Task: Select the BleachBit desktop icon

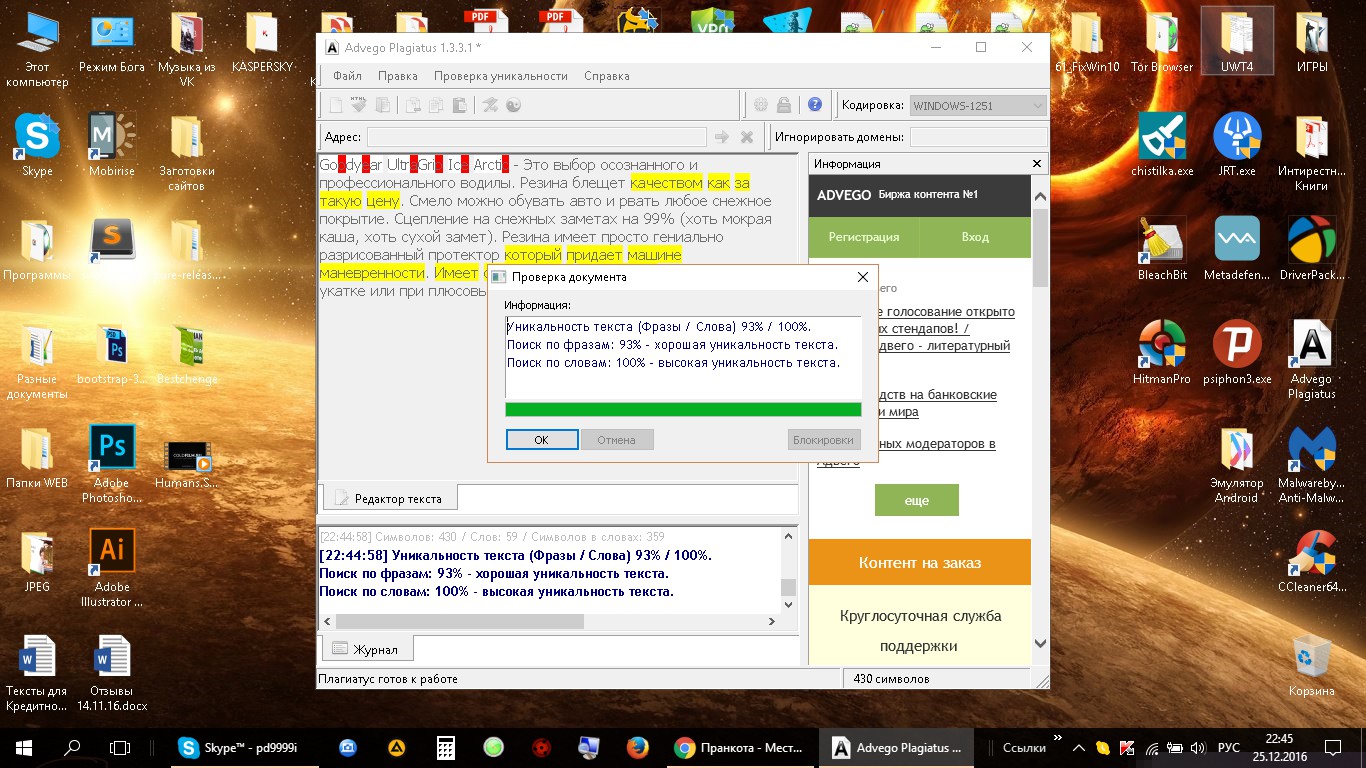Action: click(1162, 248)
